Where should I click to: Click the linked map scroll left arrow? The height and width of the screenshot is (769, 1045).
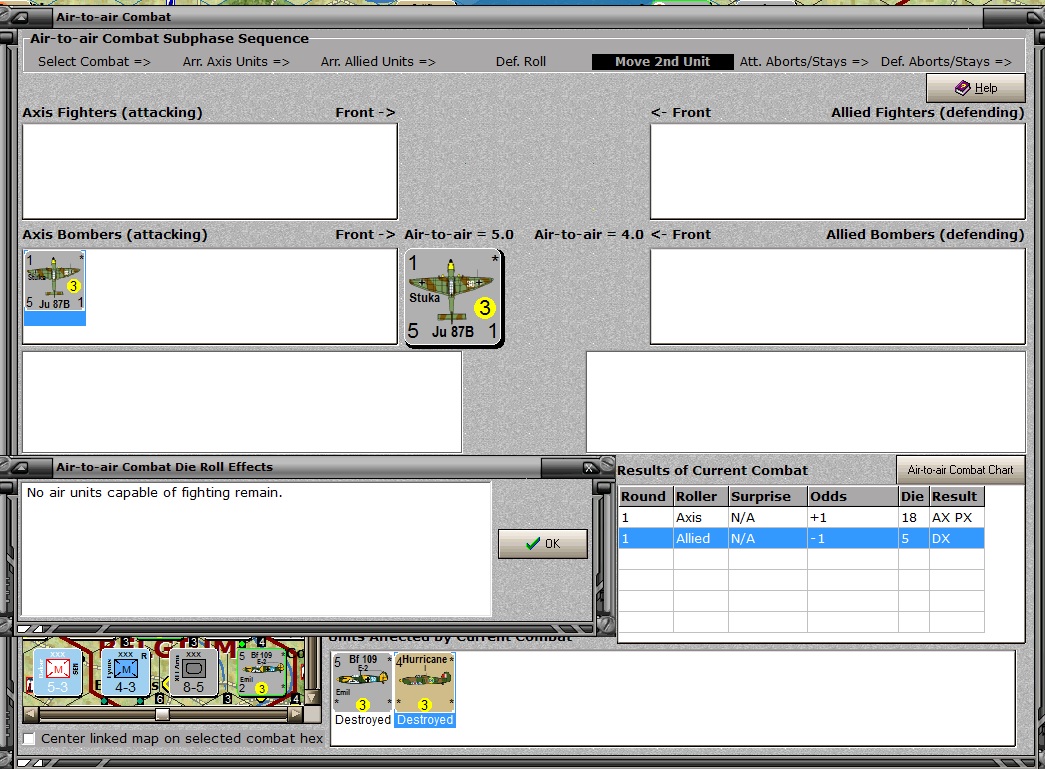[x=30, y=714]
